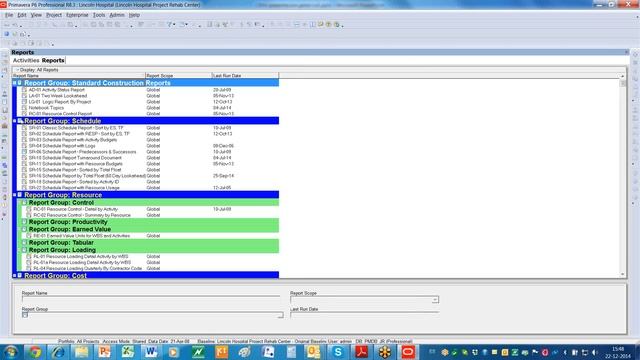Click the report icon beside AD-01 Activity Status Report

24,90
